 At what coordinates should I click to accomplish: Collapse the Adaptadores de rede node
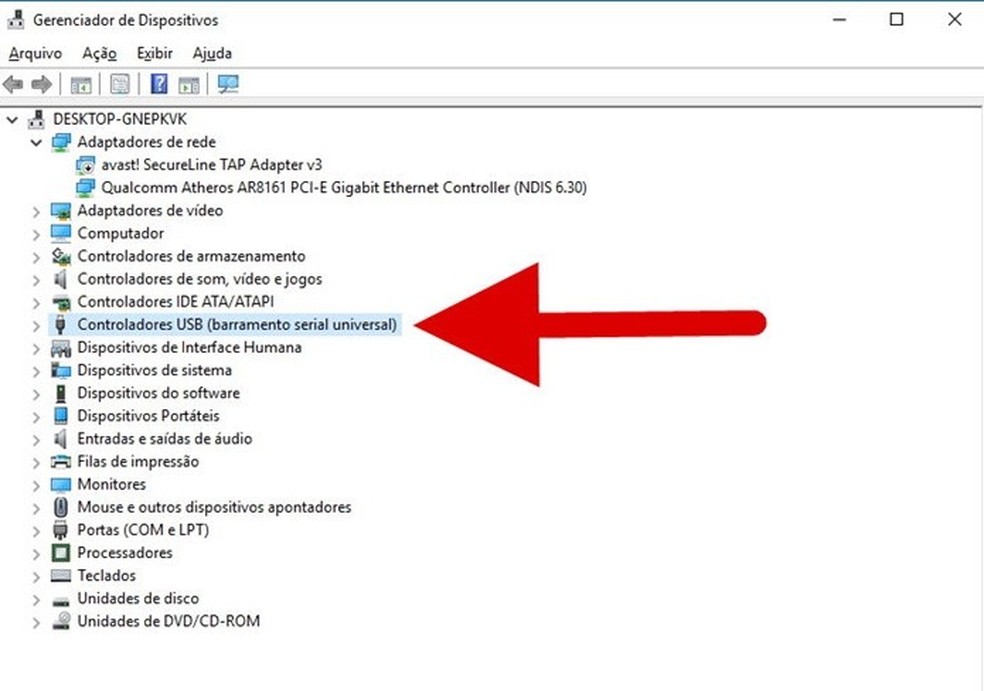(36, 142)
